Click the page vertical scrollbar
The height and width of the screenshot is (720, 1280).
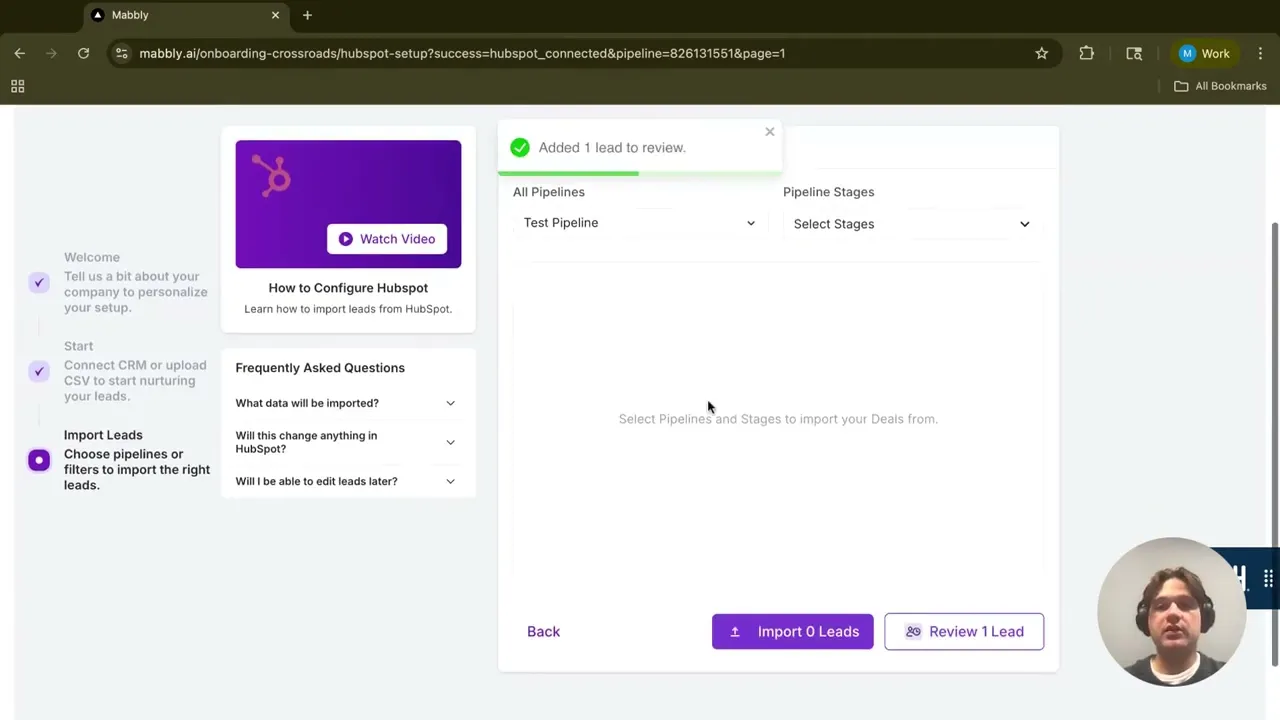(1274, 443)
